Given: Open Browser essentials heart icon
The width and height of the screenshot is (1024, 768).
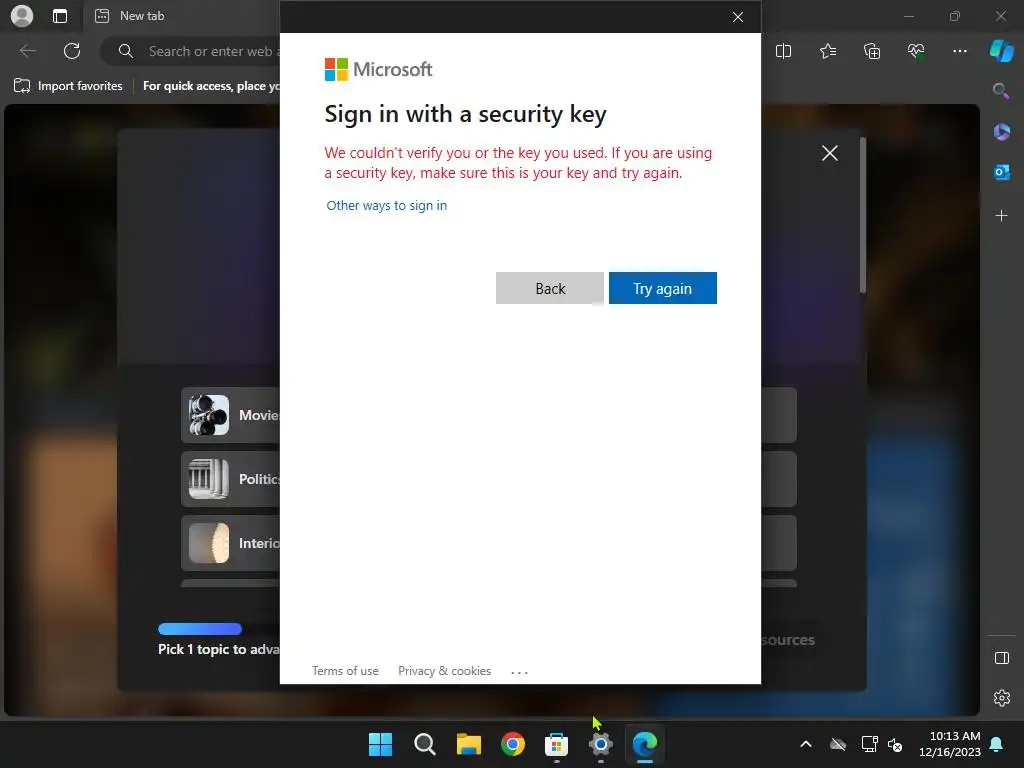Looking at the screenshot, I should click(x=916, y=51).
